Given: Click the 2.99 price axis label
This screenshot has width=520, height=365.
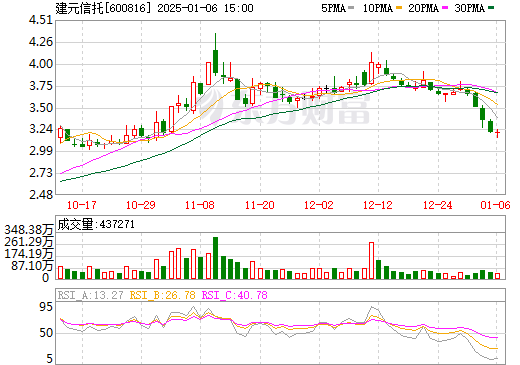Looking at the screenshot, I should (x=41, y=151).
